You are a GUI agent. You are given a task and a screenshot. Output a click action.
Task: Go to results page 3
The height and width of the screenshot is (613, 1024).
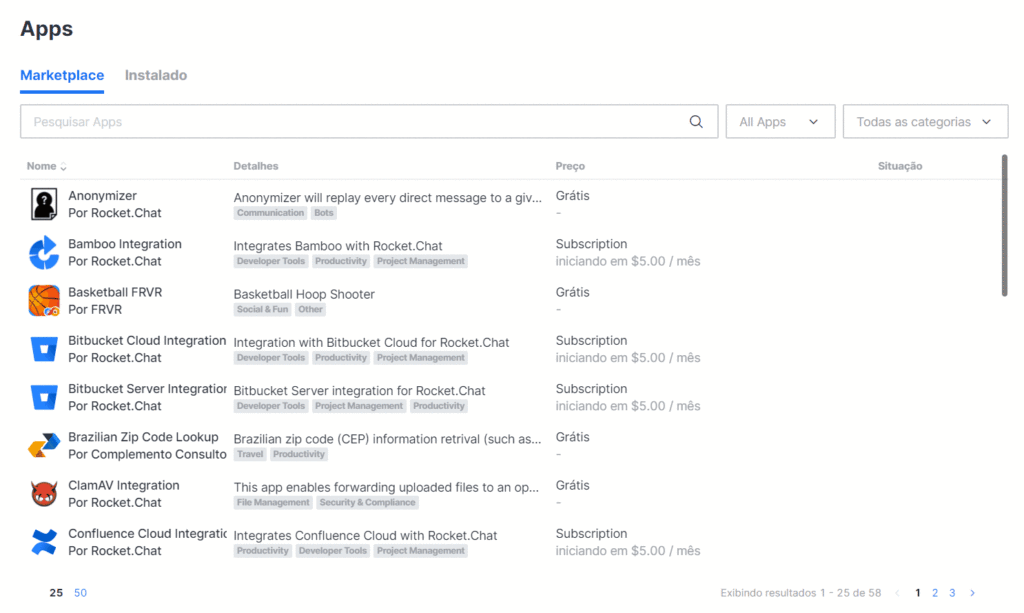pyautogui.click(x=952, y=593)
